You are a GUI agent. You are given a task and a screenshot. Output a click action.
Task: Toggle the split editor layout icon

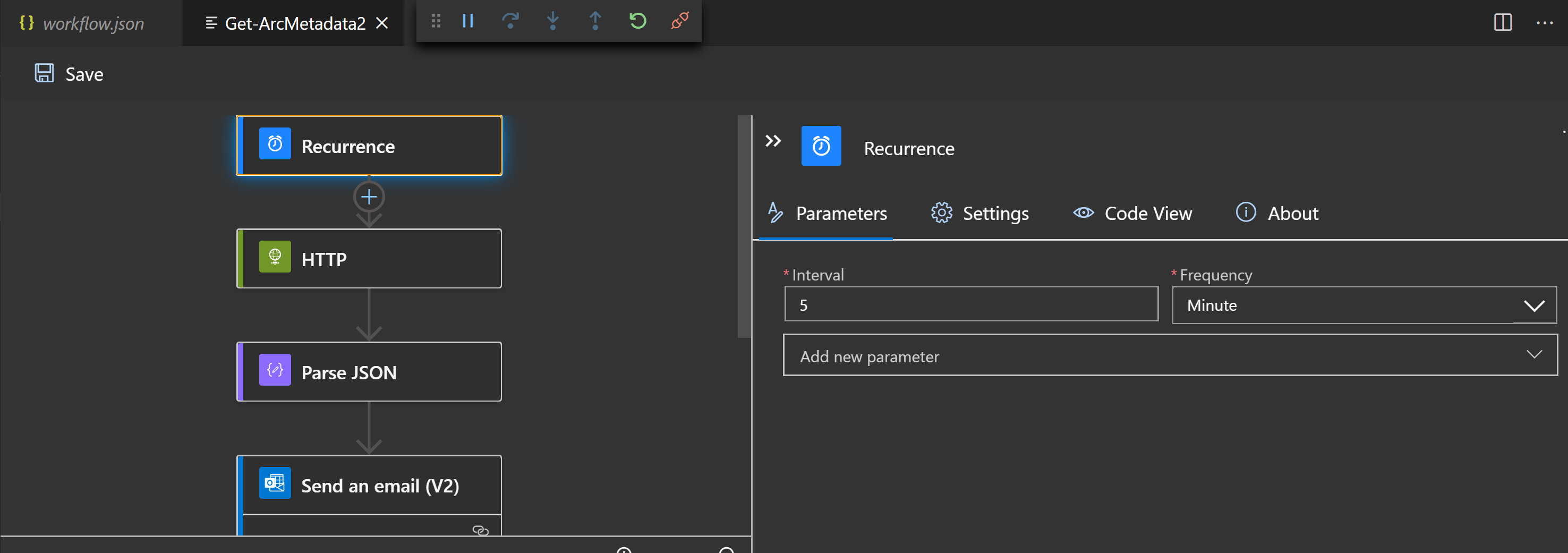(1503, 22)
